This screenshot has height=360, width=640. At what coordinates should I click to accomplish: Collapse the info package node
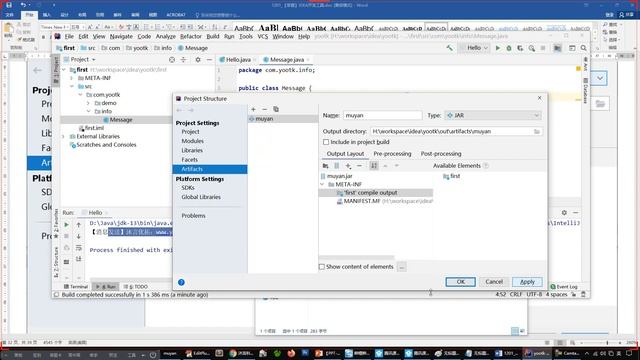[x=89, y=111]
